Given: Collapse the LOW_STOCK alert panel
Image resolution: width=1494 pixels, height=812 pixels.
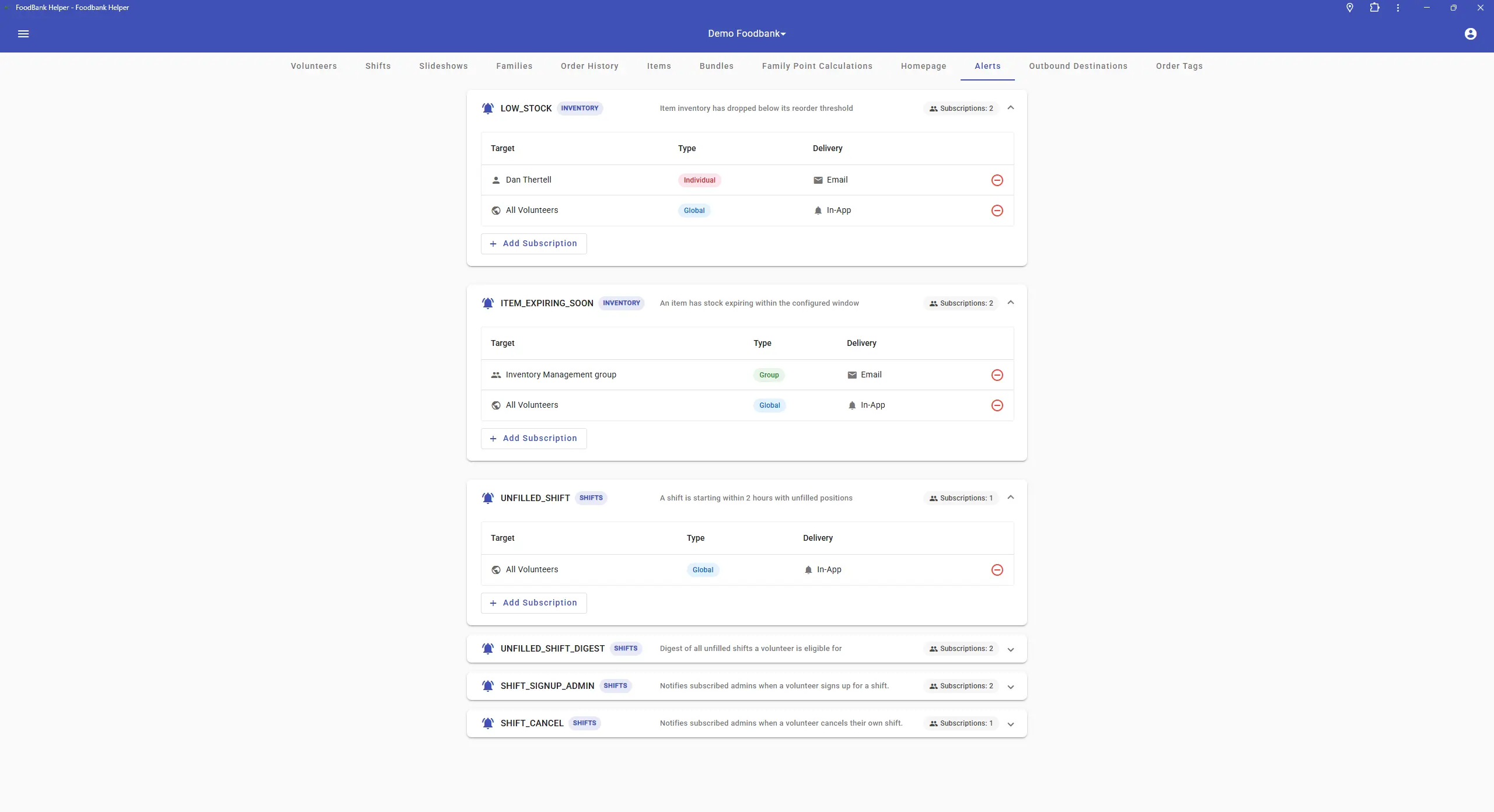Looking at the screenshot, I should [1010, 108].
